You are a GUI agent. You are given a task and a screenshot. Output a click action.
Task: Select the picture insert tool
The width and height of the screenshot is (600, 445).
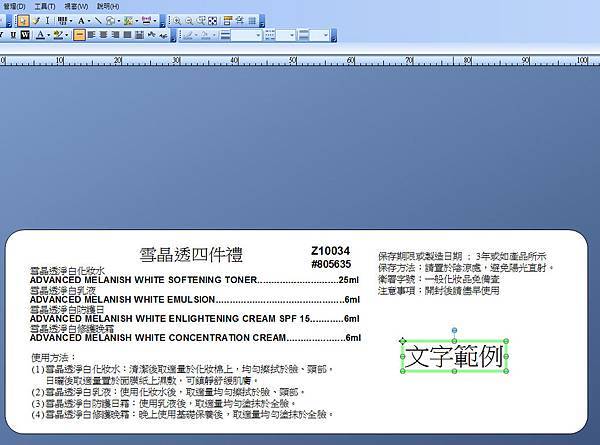[x=128, y=21]
